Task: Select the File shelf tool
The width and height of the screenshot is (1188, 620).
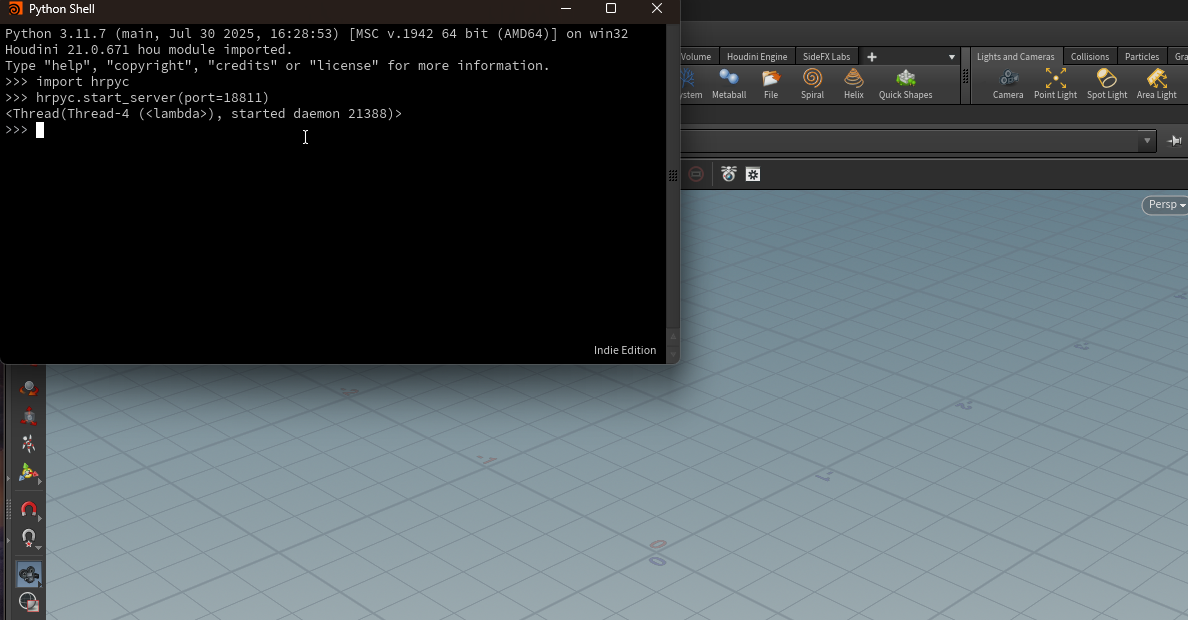Action: (770, 84)
